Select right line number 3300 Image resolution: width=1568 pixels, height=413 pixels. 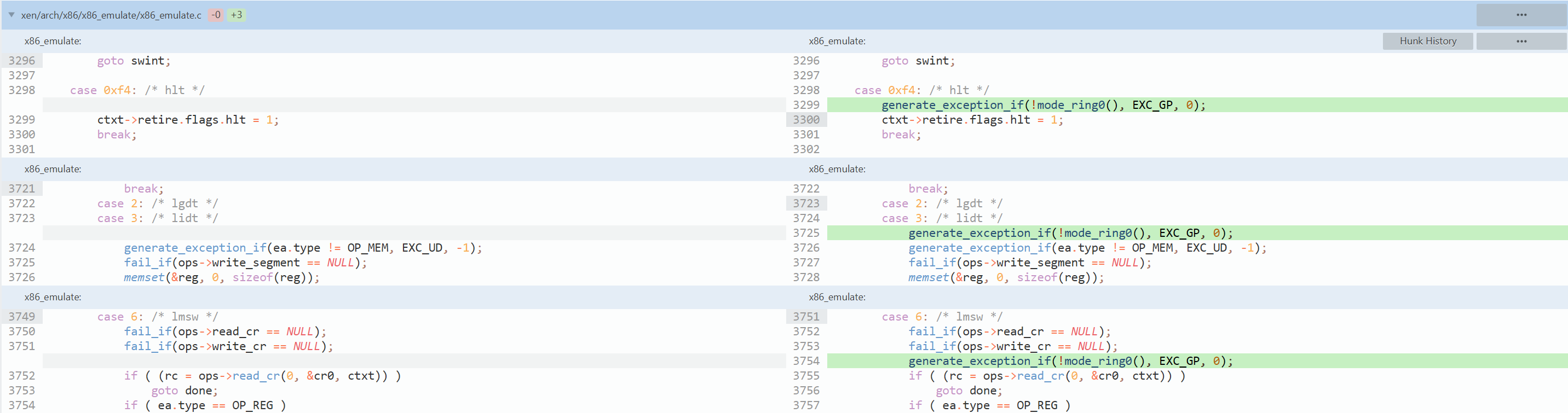point(806,119)
